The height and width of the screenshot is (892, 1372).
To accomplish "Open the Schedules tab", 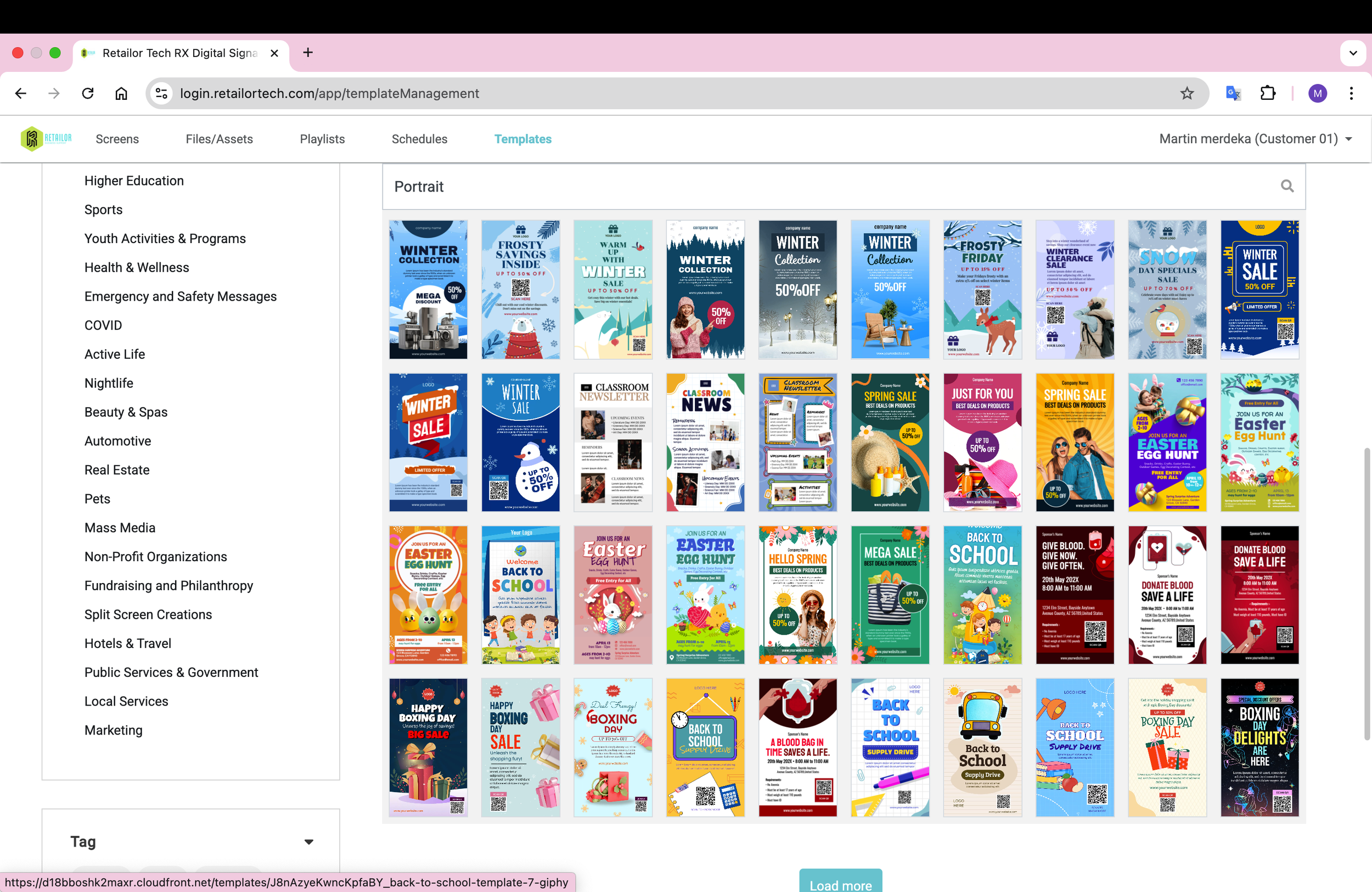I will point(419,139).
